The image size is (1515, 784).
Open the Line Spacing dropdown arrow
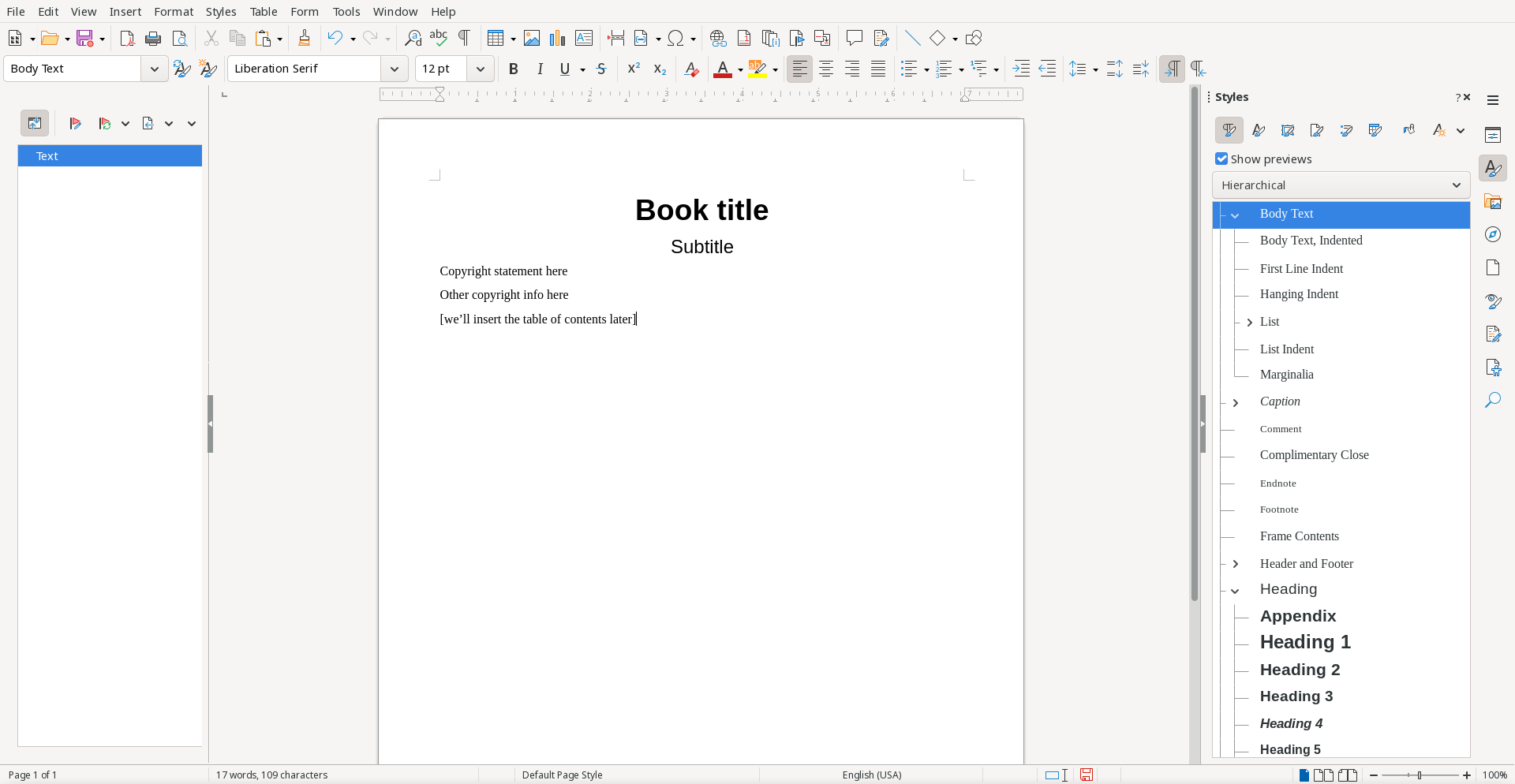(x=1095, y=70)
